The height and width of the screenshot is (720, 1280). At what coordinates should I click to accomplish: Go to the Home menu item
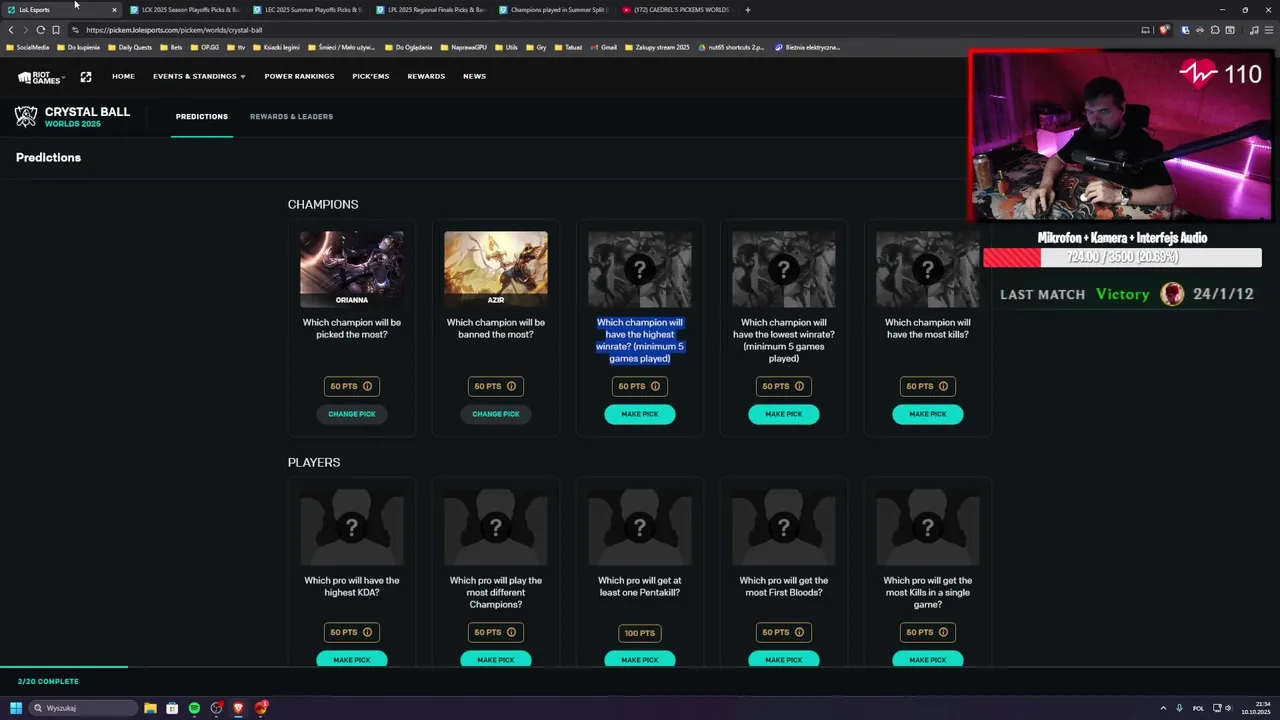click(123, 76)
